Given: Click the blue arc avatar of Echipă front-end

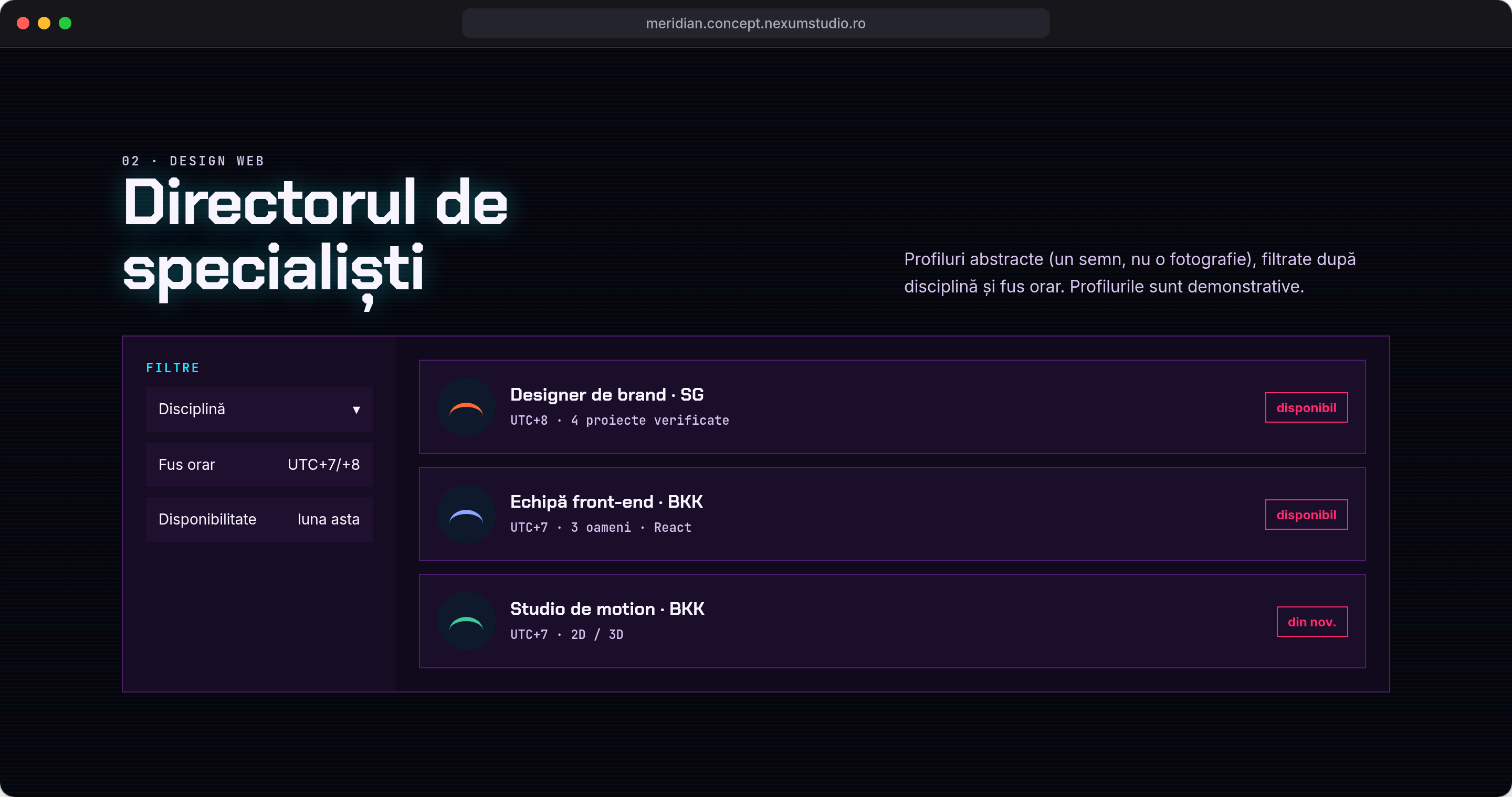Looking at the screenshot, I should click(466, 514).
